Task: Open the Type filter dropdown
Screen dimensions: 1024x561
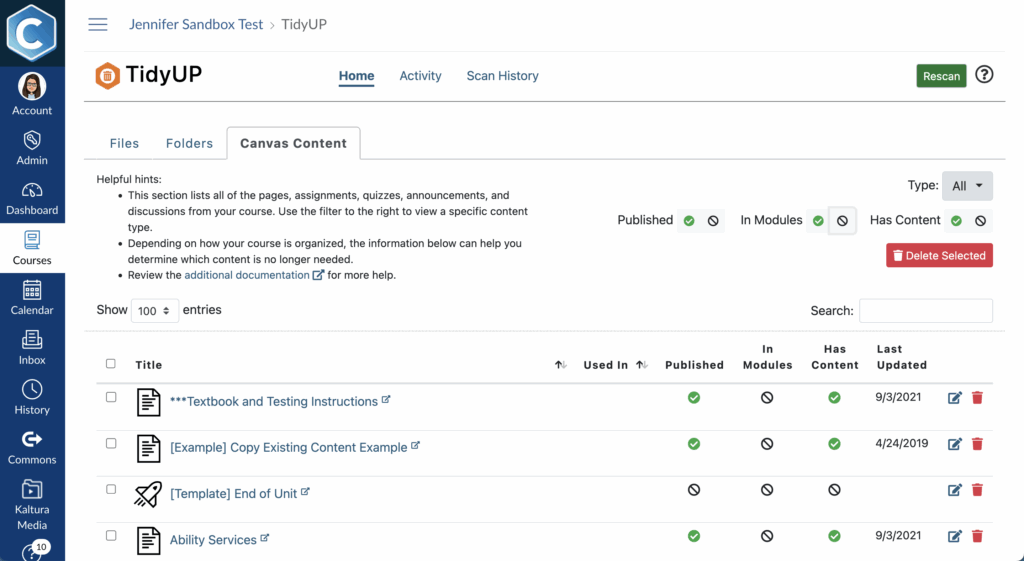Action: click(x=967, y=186)
